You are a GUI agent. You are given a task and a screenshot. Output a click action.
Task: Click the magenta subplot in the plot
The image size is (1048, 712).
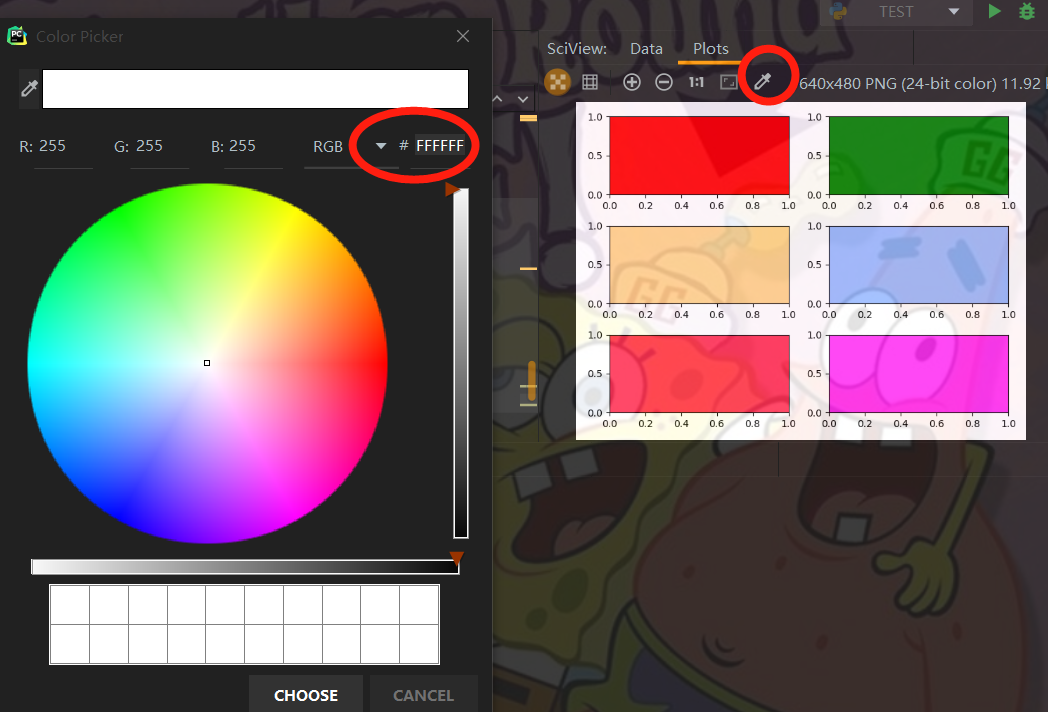click(x=918, y=374)
